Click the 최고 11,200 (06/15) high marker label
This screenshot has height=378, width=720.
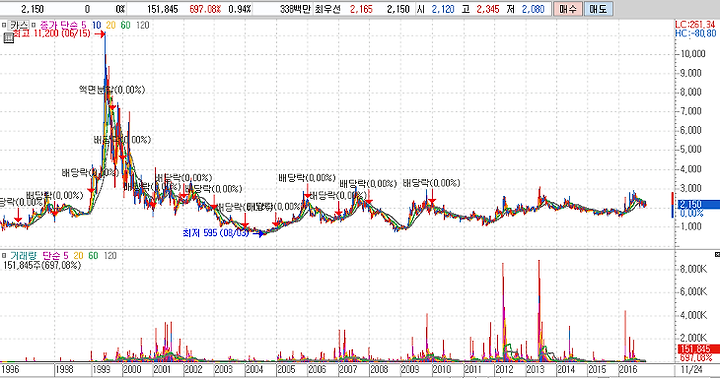pos(51,34)
